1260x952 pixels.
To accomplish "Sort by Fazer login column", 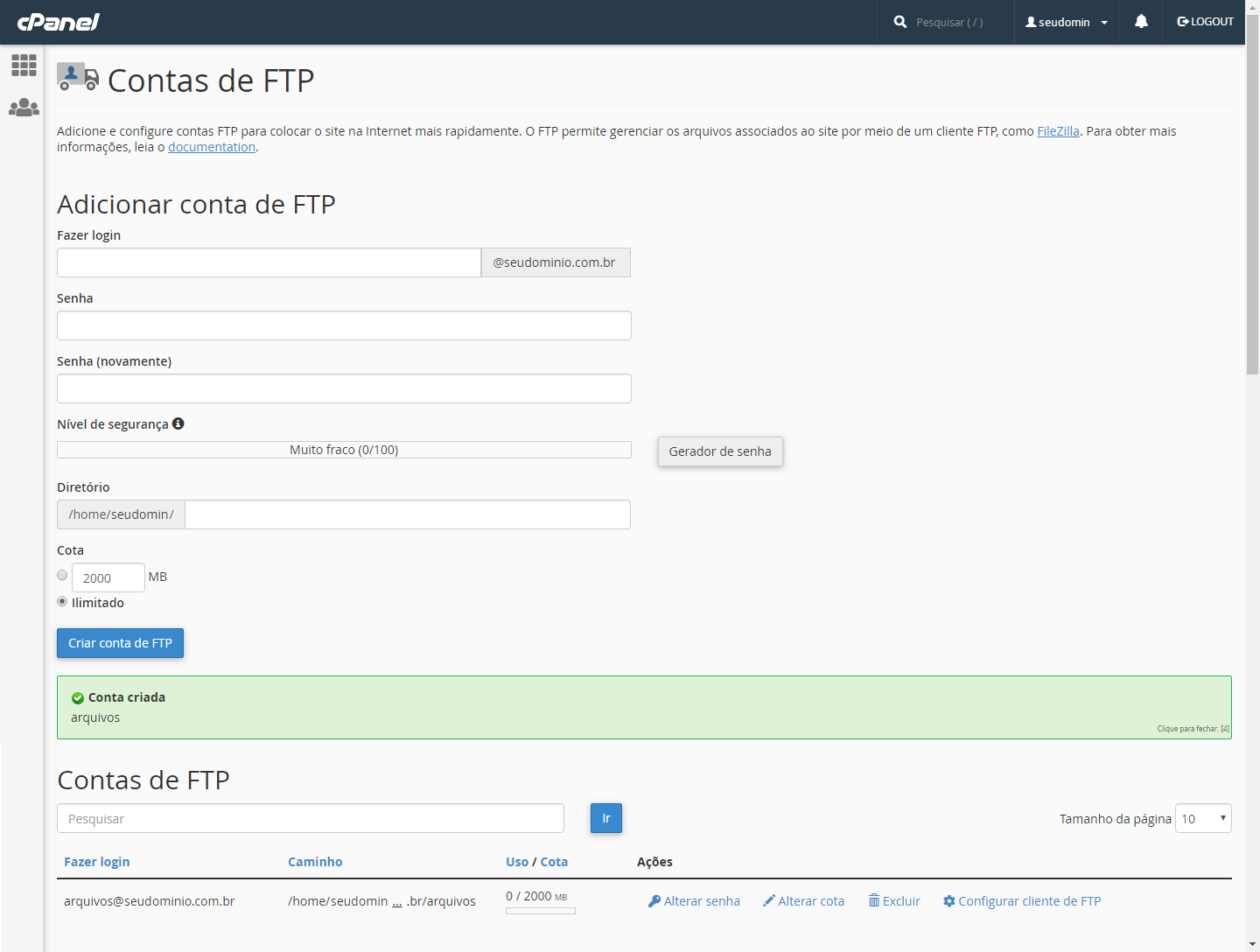I will point(96,862).
